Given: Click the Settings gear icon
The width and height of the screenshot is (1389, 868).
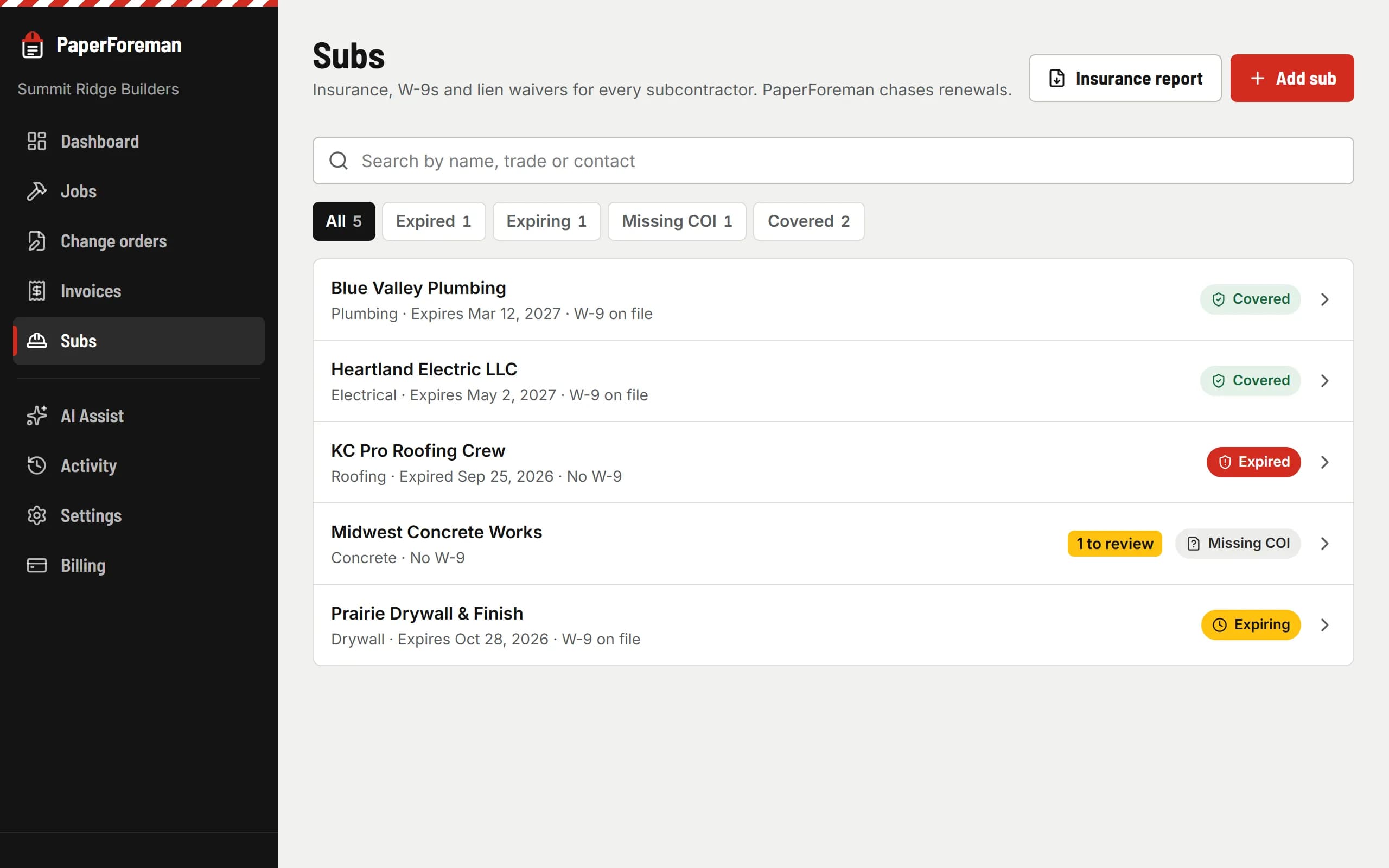Looking at the screenshot, I should tap(37, 515).
